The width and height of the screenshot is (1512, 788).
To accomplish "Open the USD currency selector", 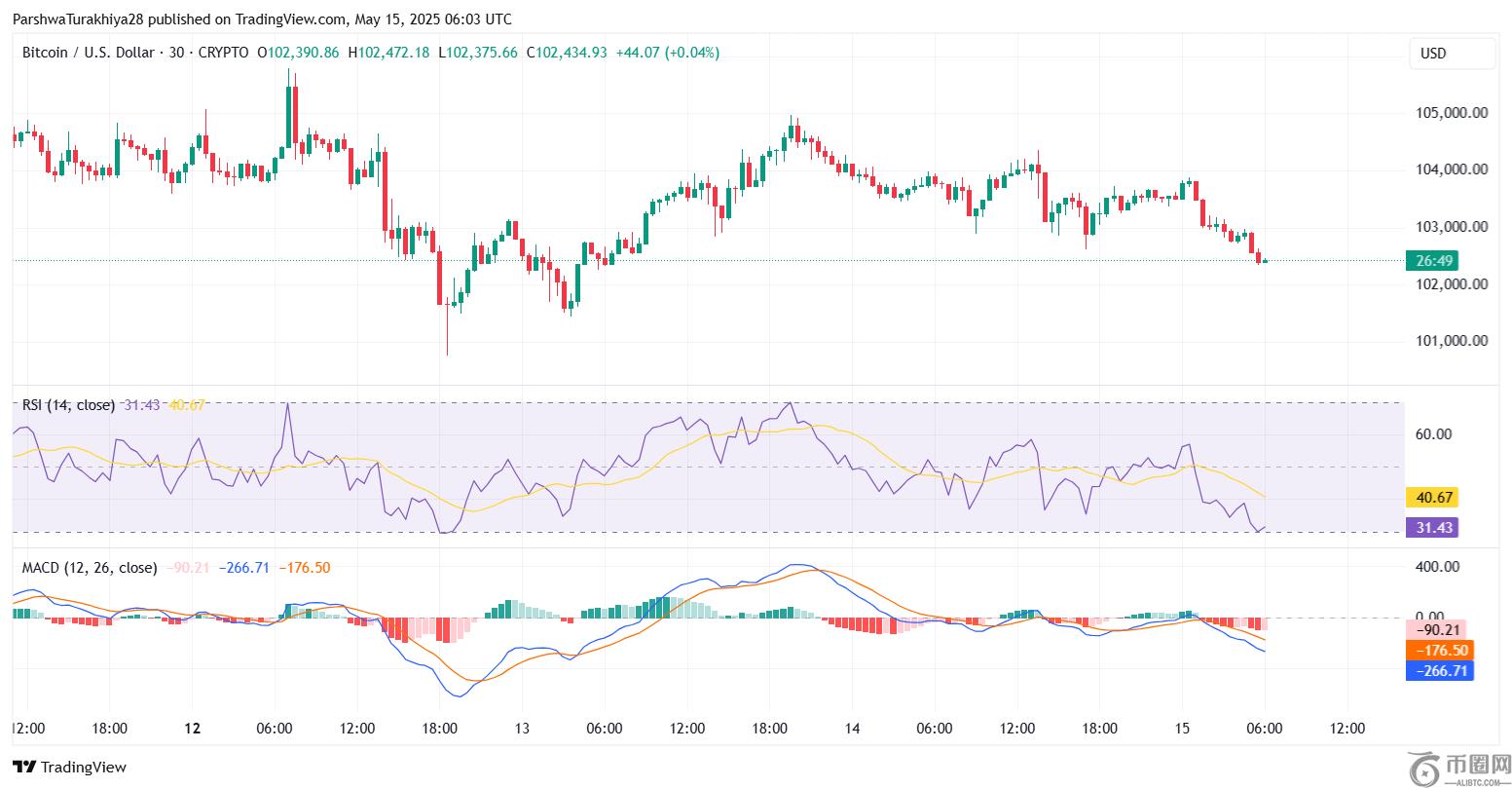I will [x=1452, y=54].
